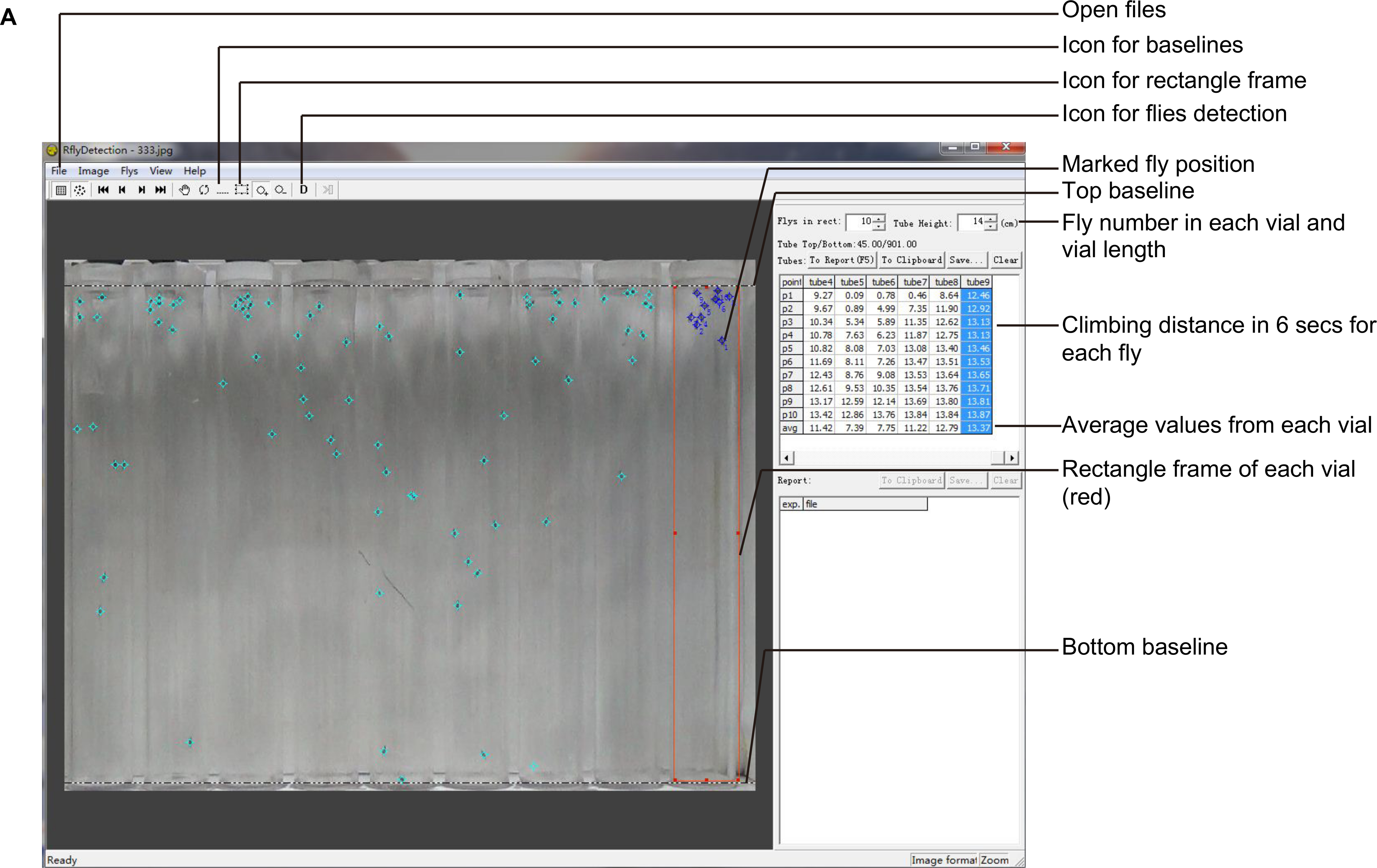Select the rectangle frame tool icon
Viewport: 1377px width, 868px height.
click(242, 190)
